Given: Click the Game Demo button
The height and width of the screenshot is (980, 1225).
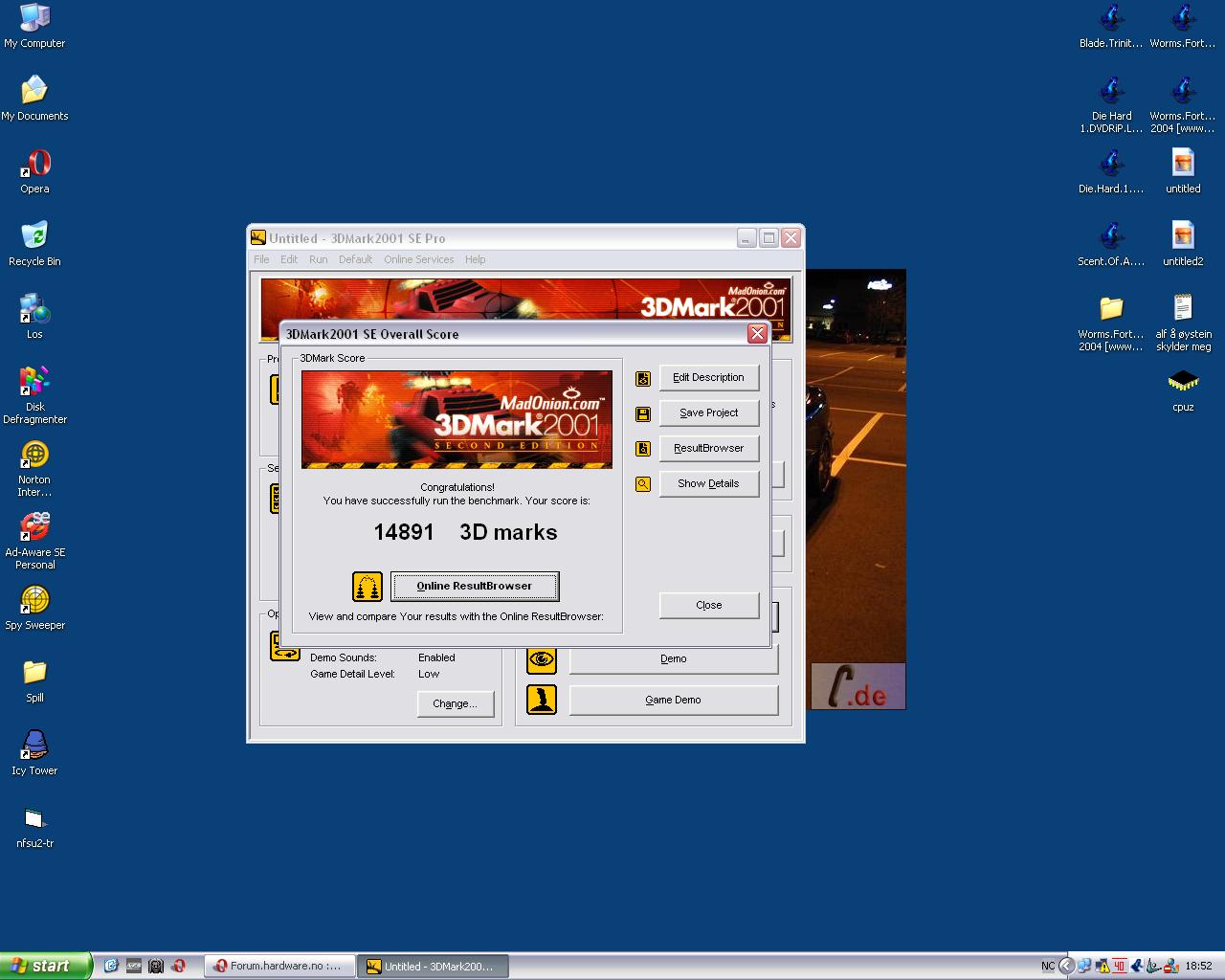Looking at the screenshot, I should [673, 701].
